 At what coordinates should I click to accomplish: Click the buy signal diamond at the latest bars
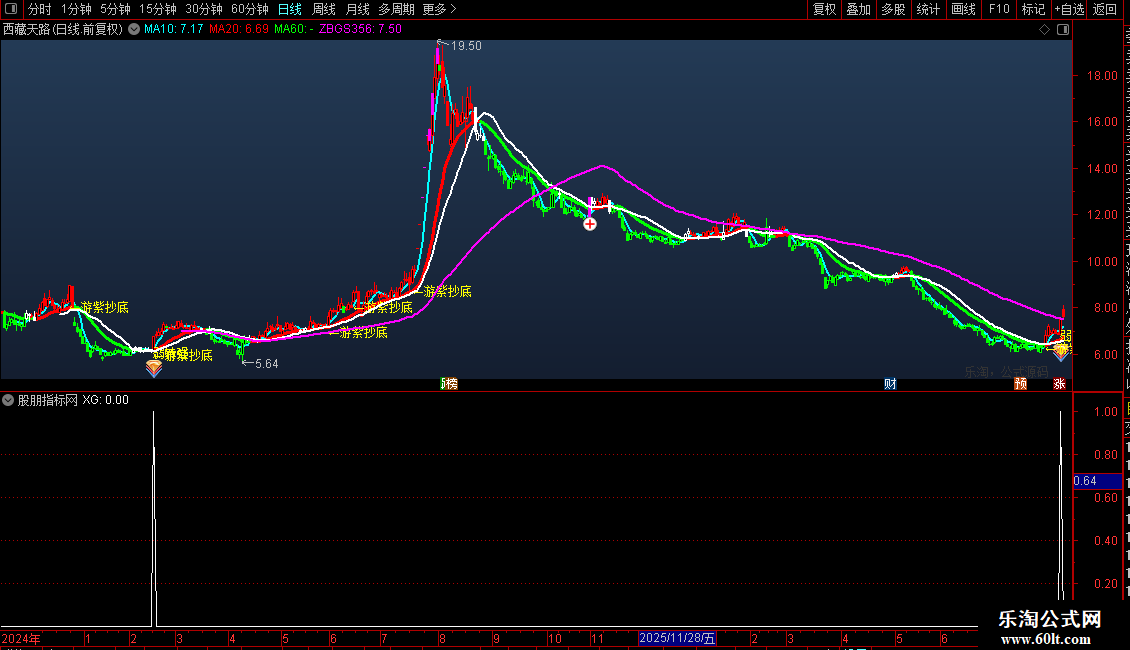coord(1061,352)
